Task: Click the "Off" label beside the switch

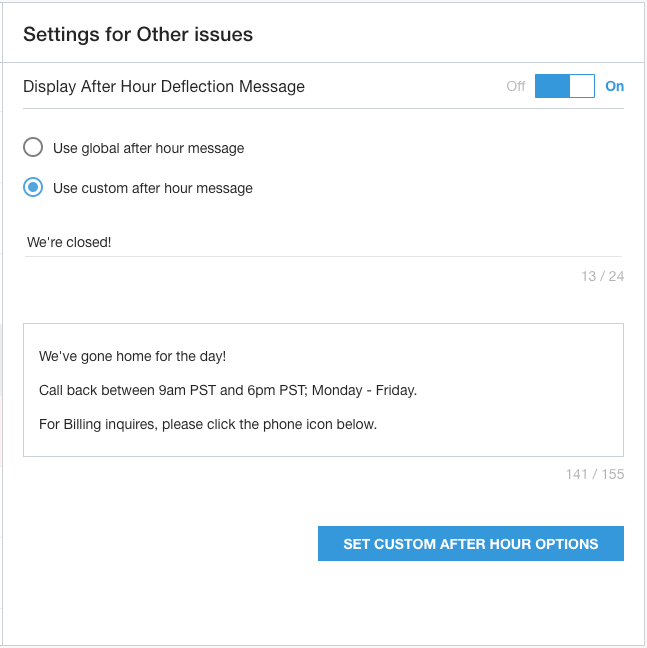Action: pyautogui.click(x=515, y=86)
